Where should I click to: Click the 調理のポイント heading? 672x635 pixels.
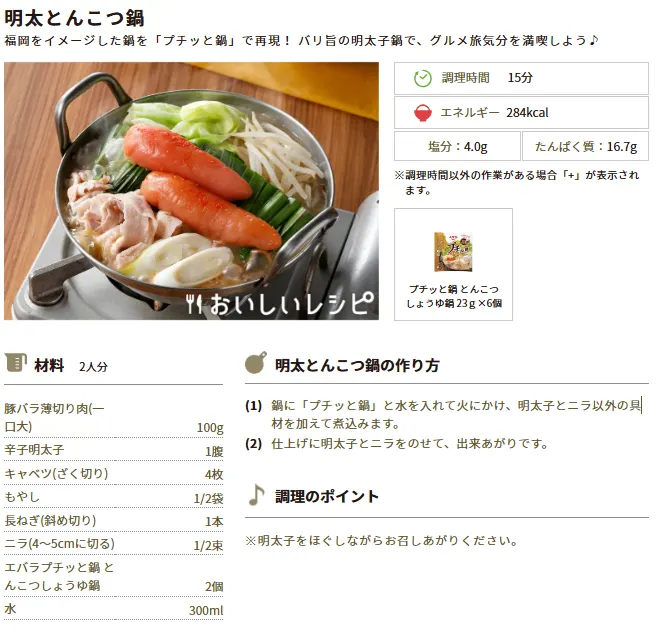tap(327, 496)
